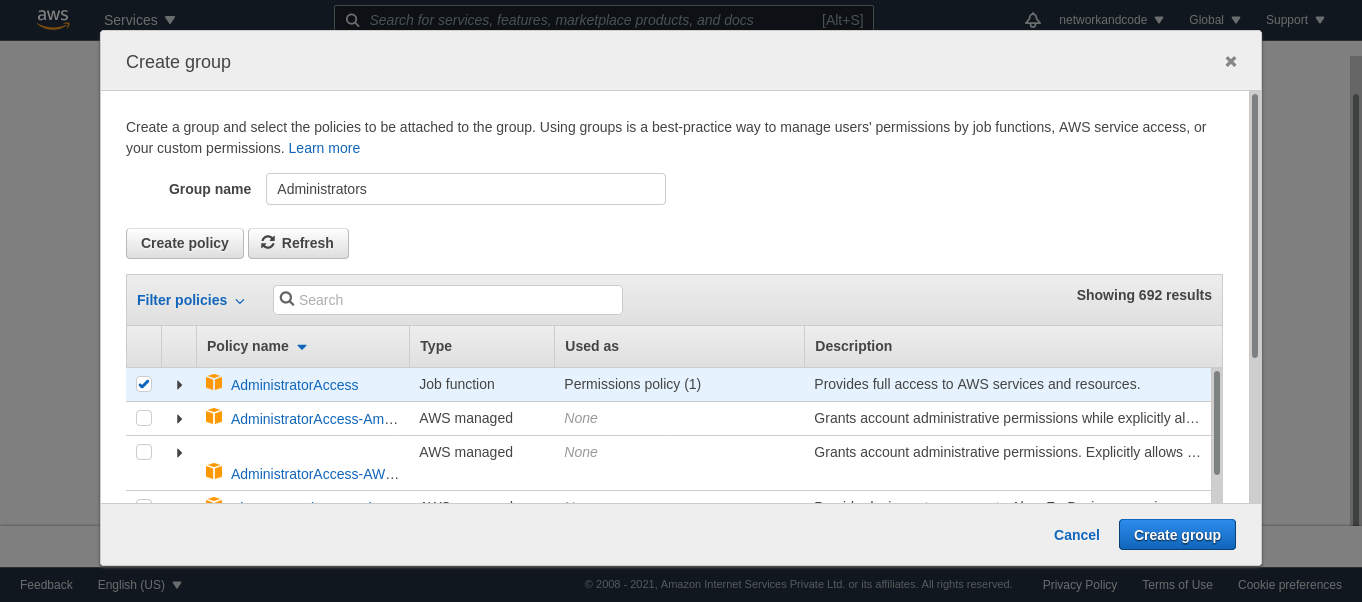Viewport: 1362px width, 602px height.
Task: Open the Terms of Use link
Action: tap(1177, 585)
